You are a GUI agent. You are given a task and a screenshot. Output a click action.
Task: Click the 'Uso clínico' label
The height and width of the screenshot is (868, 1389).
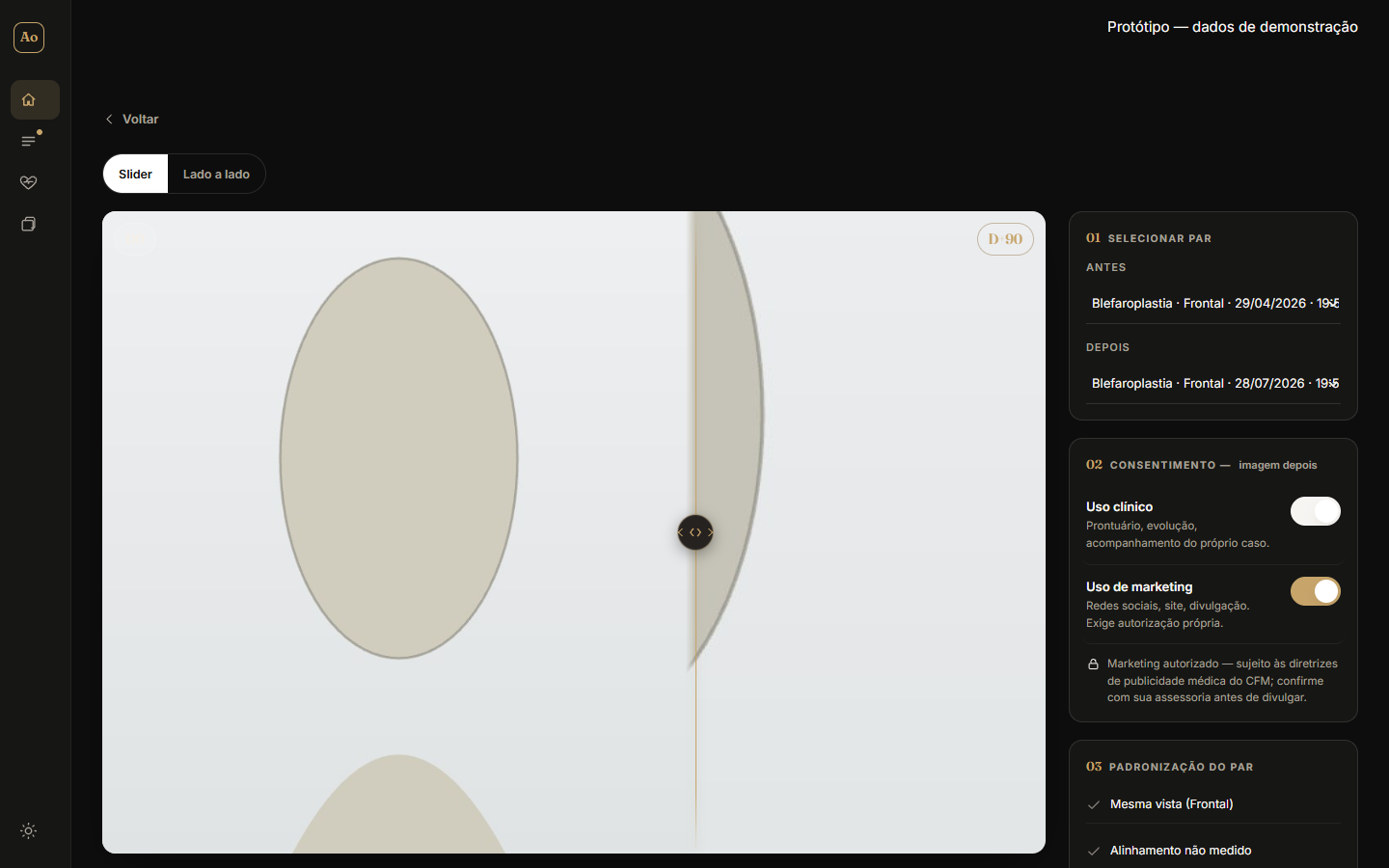coord(1119,506)
